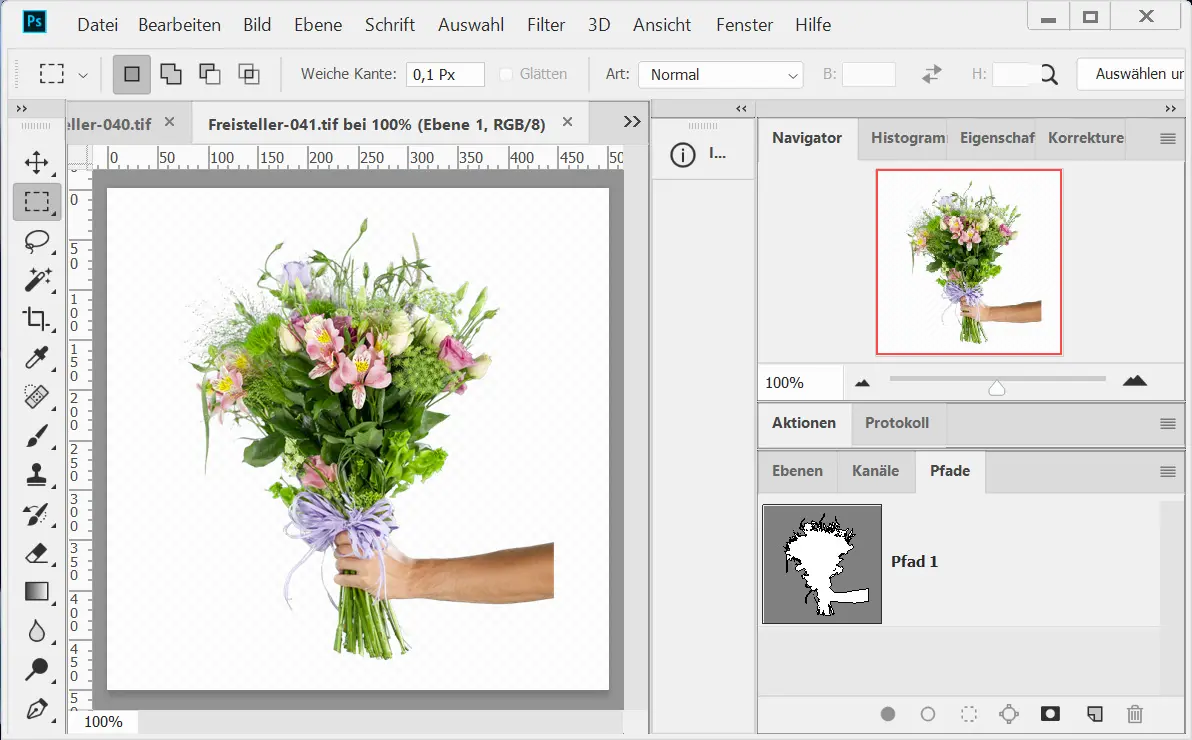
Task: Select the Pfad 1 path thumbnail
Action: [x=822, y=564]
